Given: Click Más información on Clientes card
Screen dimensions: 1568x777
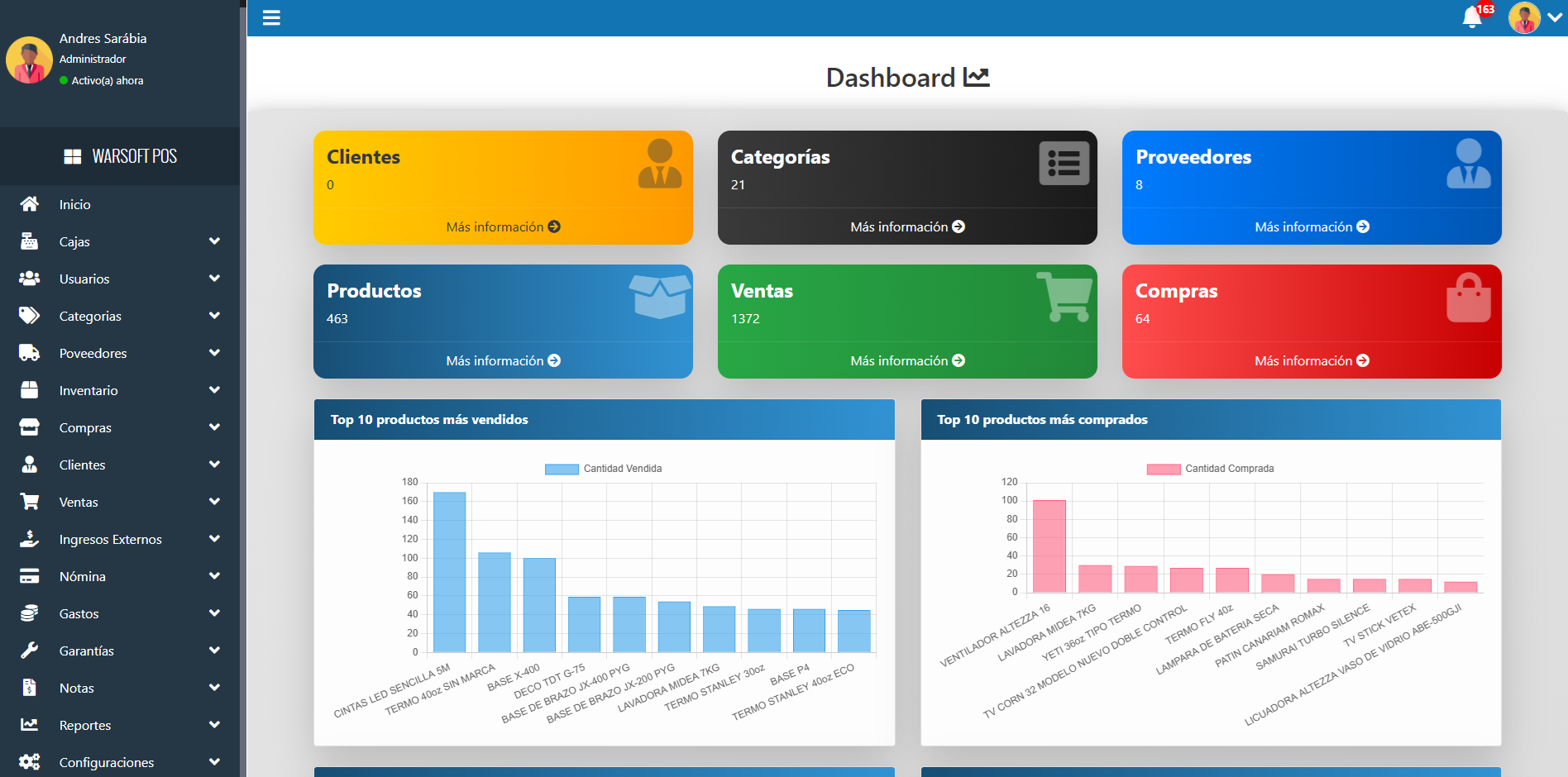Looking at the screenshot, I should (x=503, y=226).
